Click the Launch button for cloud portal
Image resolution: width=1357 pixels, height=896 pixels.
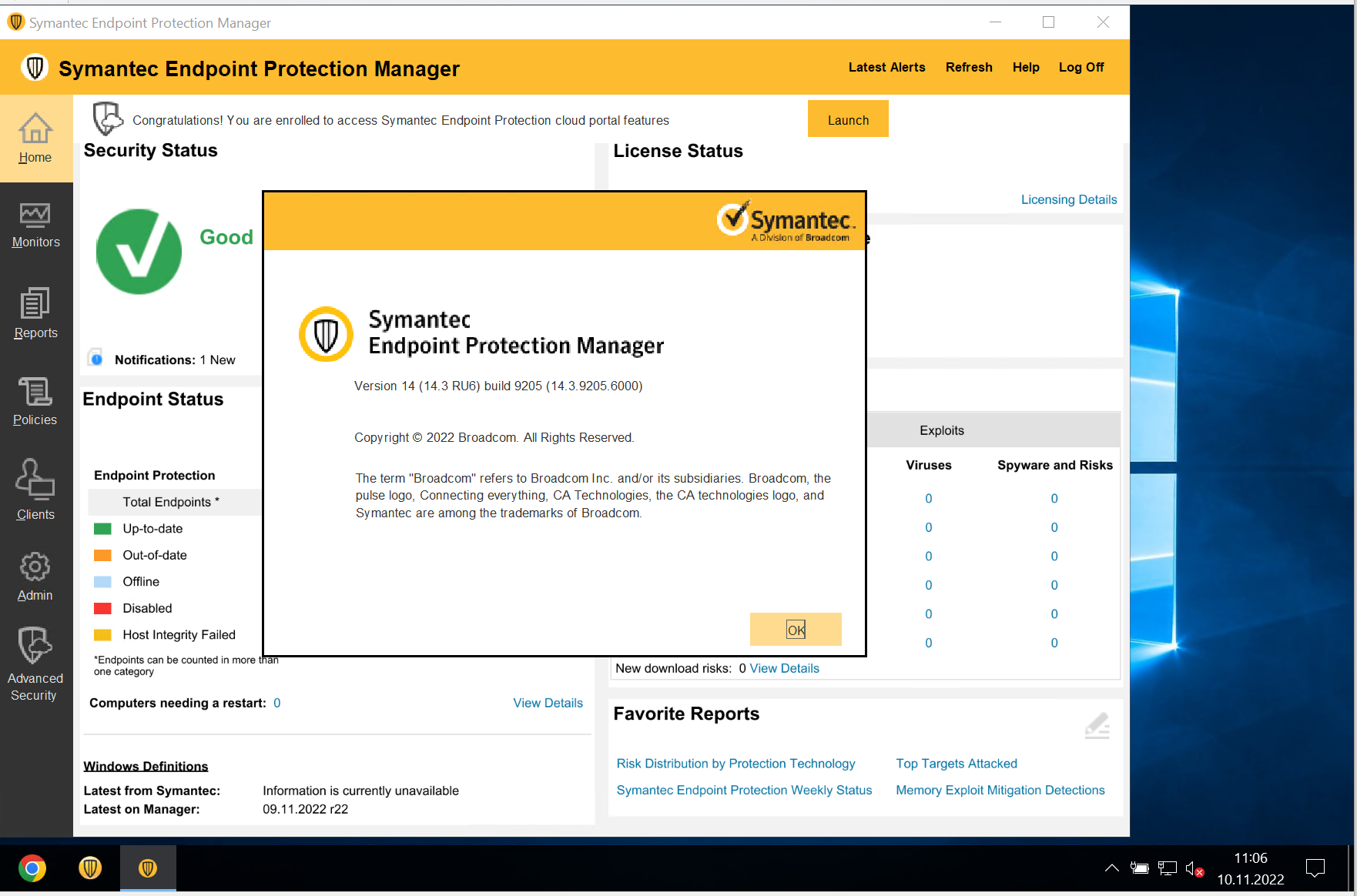(x=848, y=119)
